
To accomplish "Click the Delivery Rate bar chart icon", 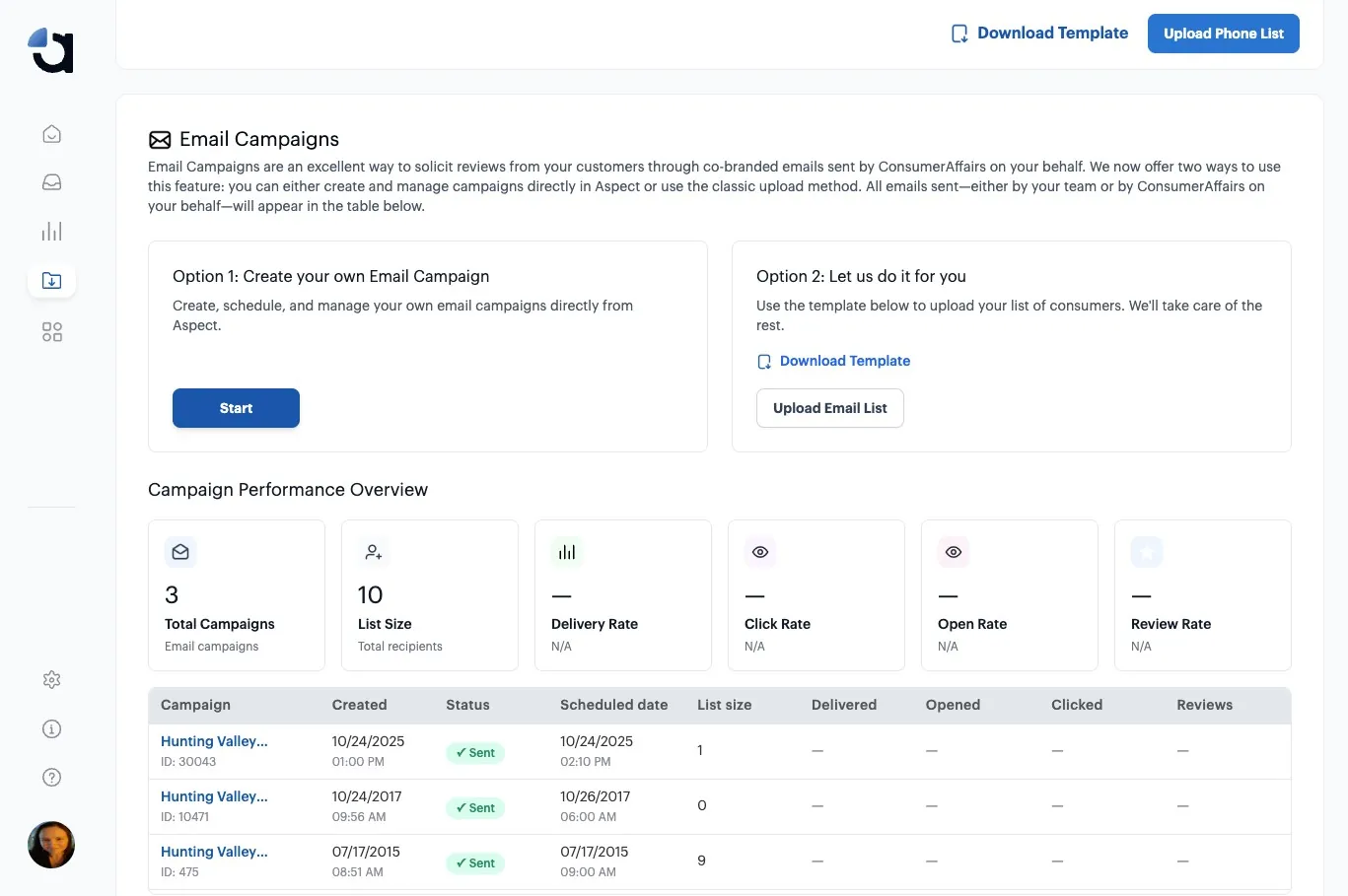I will (567, 552).
